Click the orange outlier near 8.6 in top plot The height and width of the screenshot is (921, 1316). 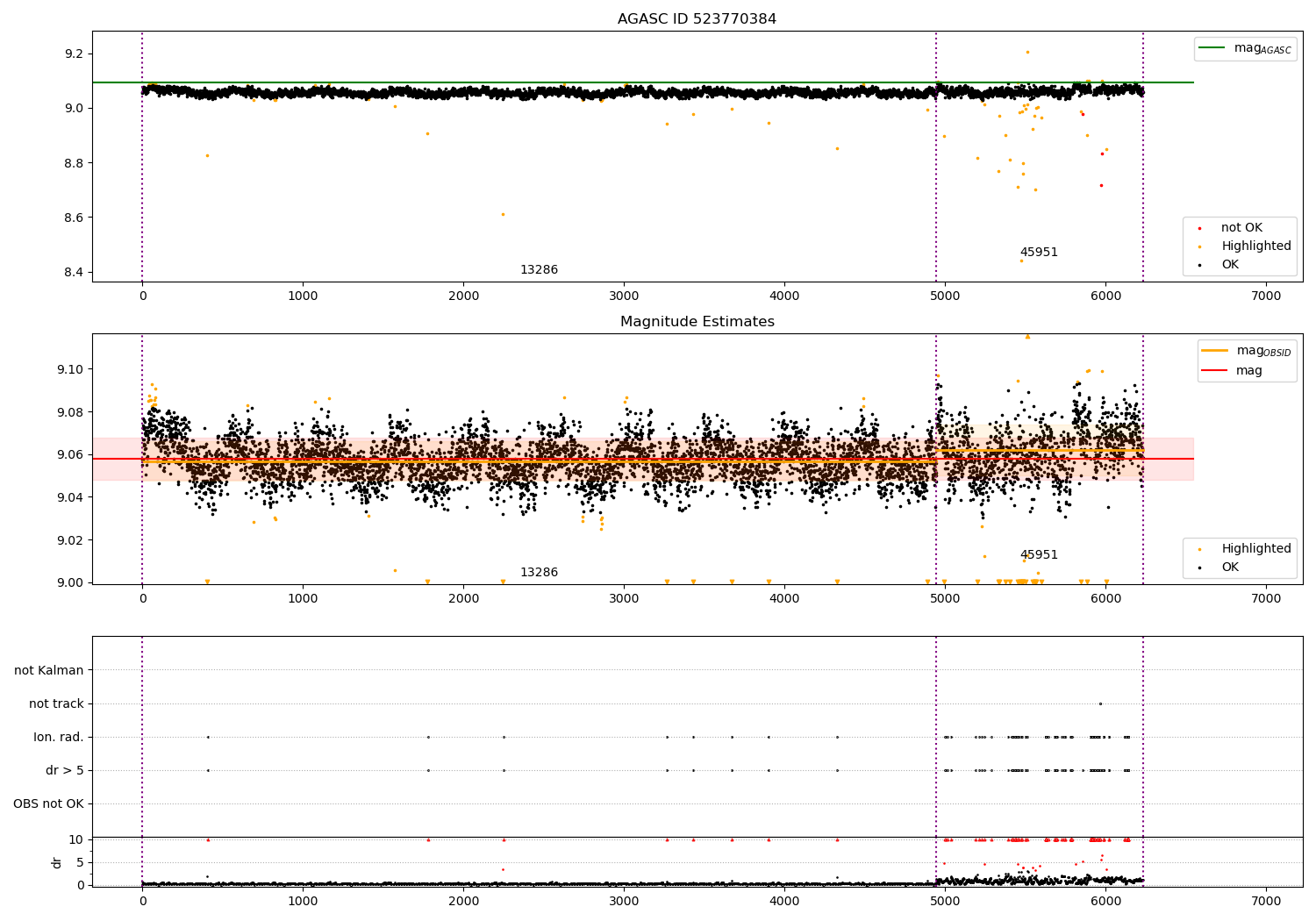[x=503, y=214]
